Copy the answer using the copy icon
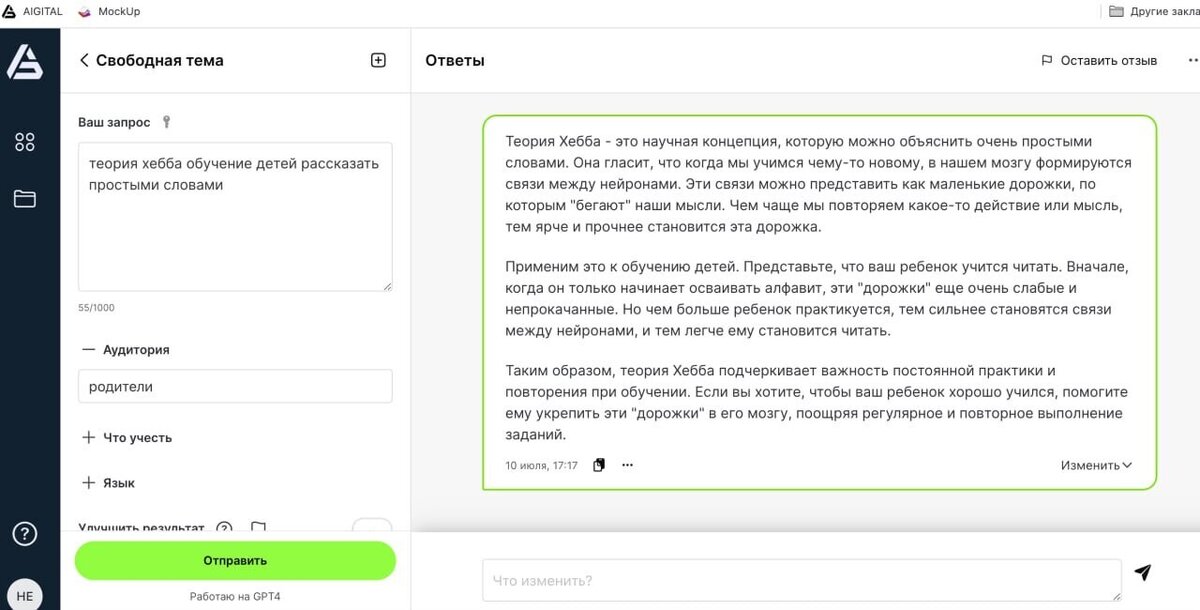Screen dimensions: 1200x610 pos(598,464)
